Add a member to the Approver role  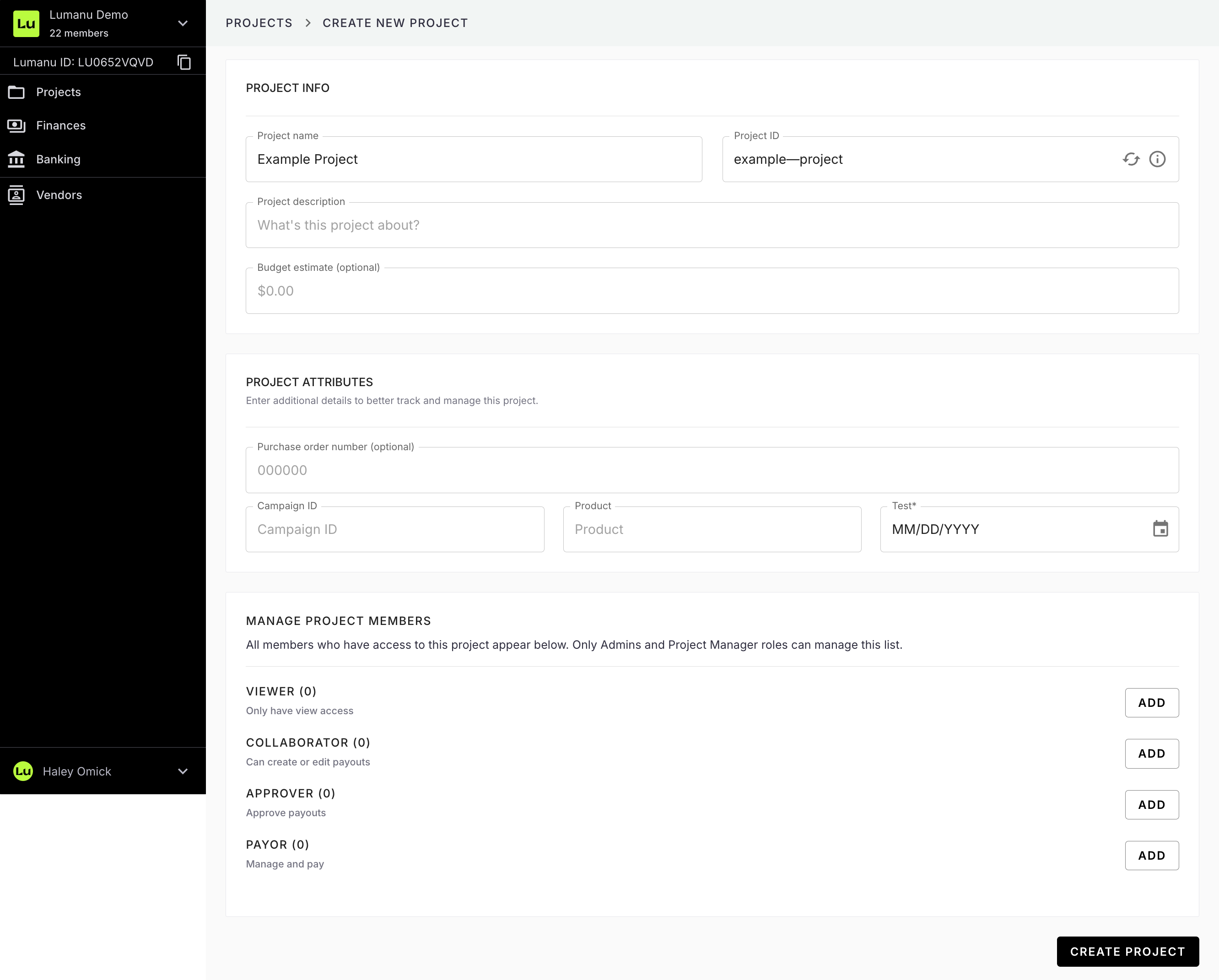click(1151, 805)
